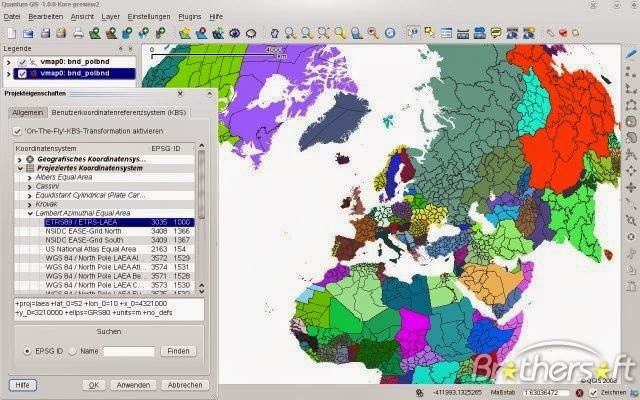The height and width of the screenshot is (400, 640).
Task: Click the OK button
Action: click(x=94, y=385)
